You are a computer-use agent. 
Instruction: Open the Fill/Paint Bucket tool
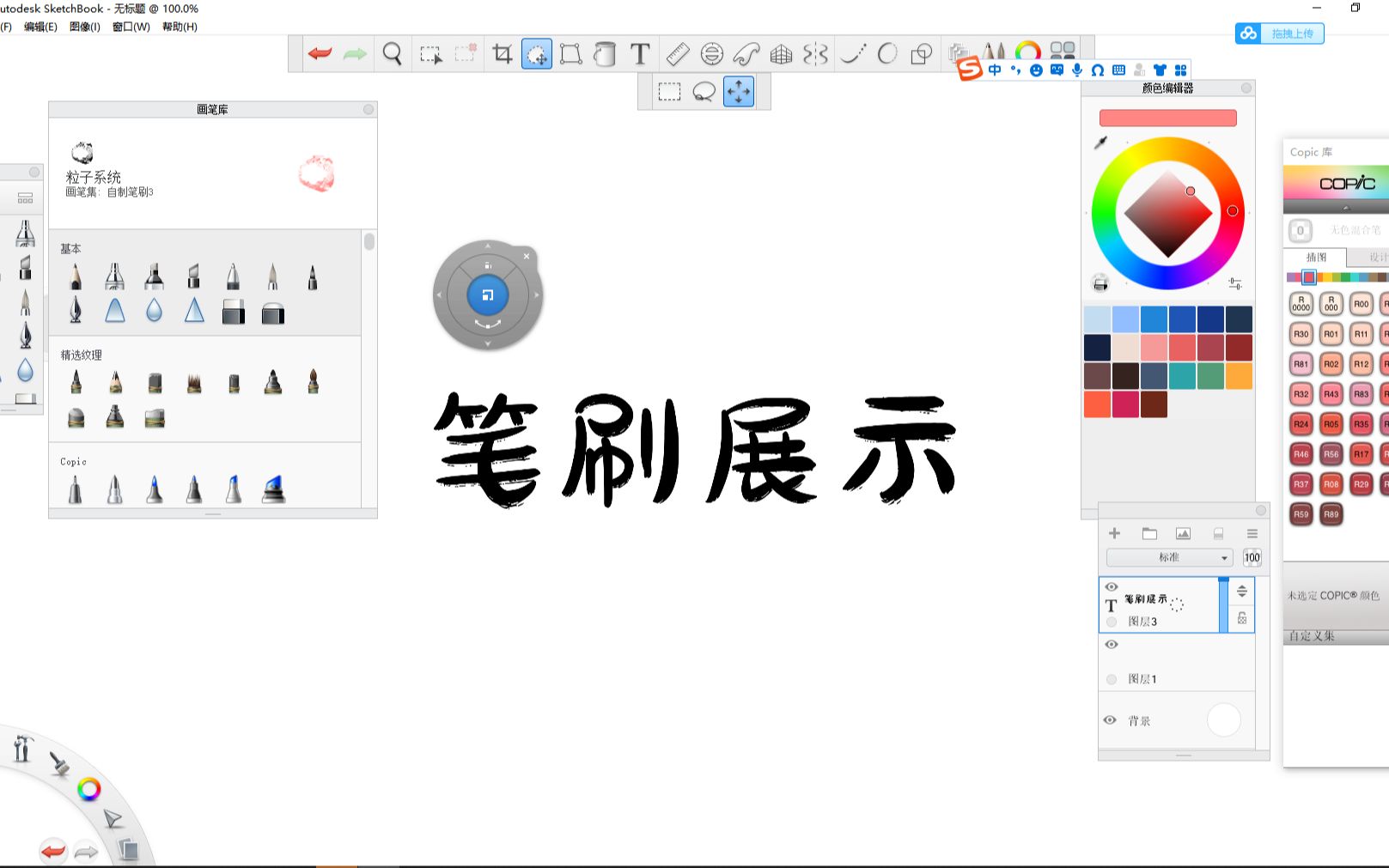pyautogui.click(x=606, y=53)
